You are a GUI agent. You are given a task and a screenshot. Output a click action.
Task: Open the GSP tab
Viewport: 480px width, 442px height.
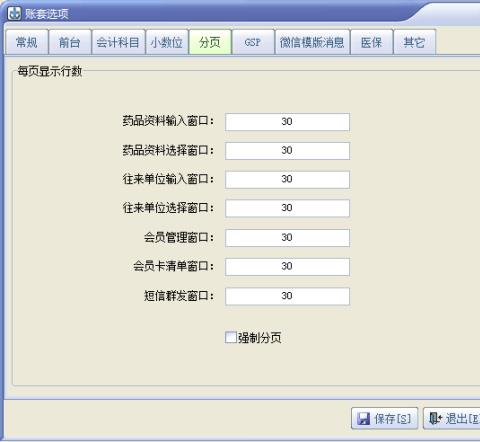coord(253,42)
